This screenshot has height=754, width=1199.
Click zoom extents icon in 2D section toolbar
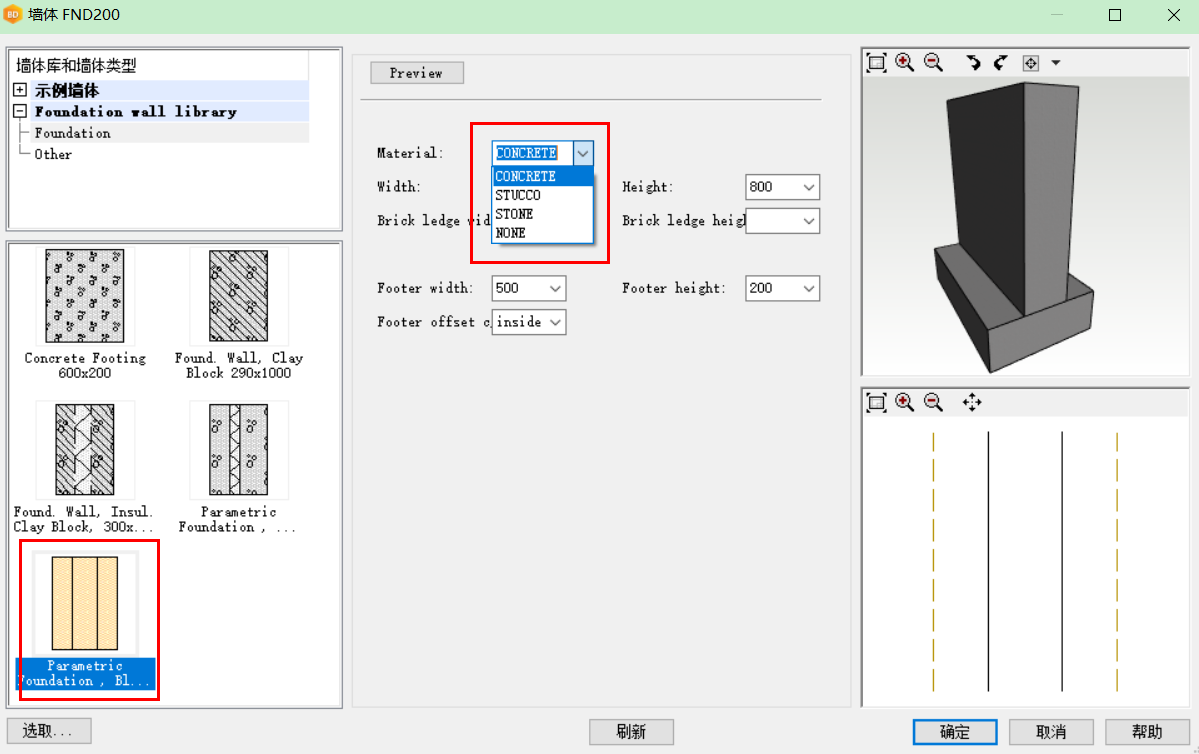(x=876, y=402)
